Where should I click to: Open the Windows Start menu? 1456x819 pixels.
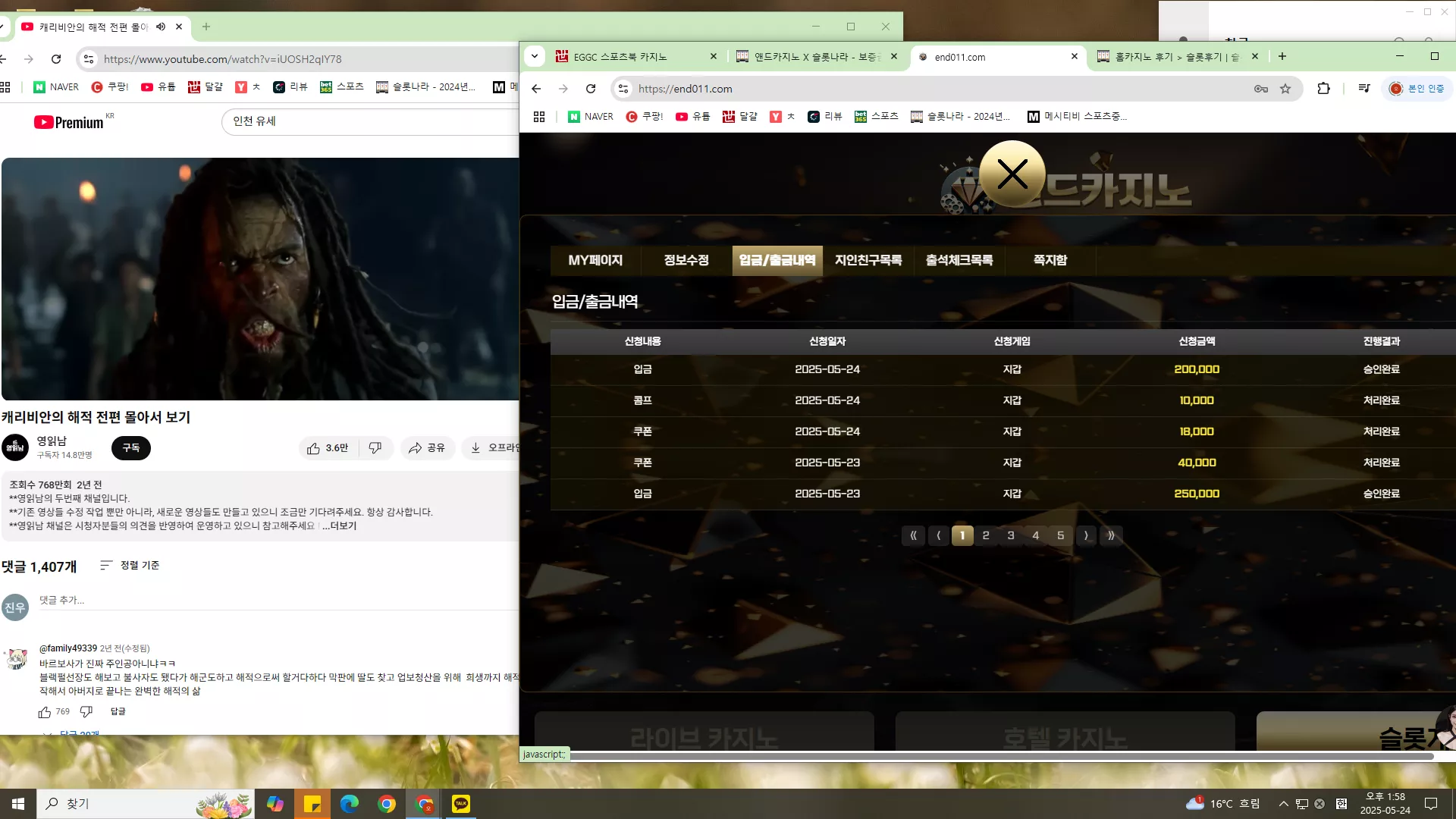coord(18,804)
